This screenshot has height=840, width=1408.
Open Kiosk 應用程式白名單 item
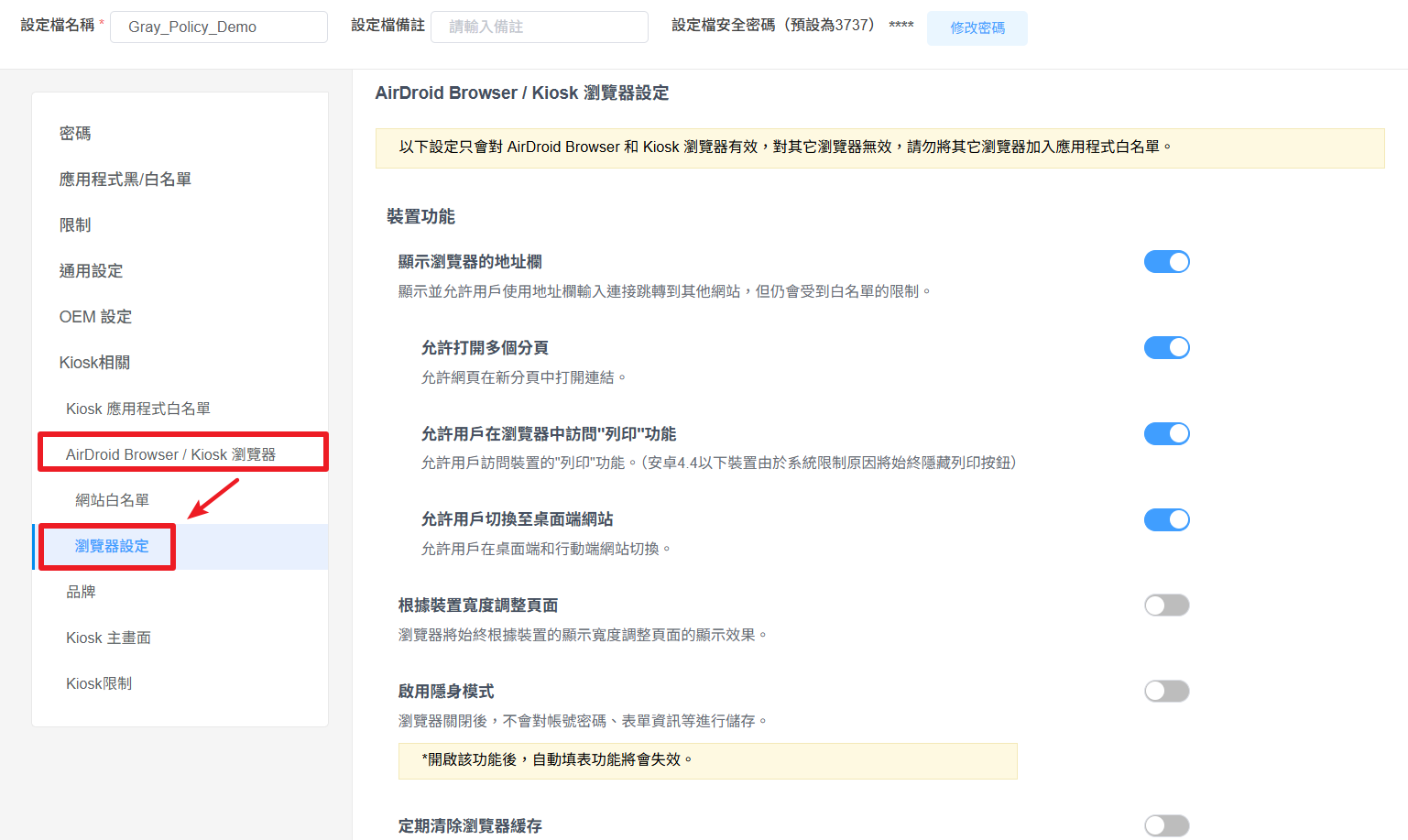(x=138, y=409)
